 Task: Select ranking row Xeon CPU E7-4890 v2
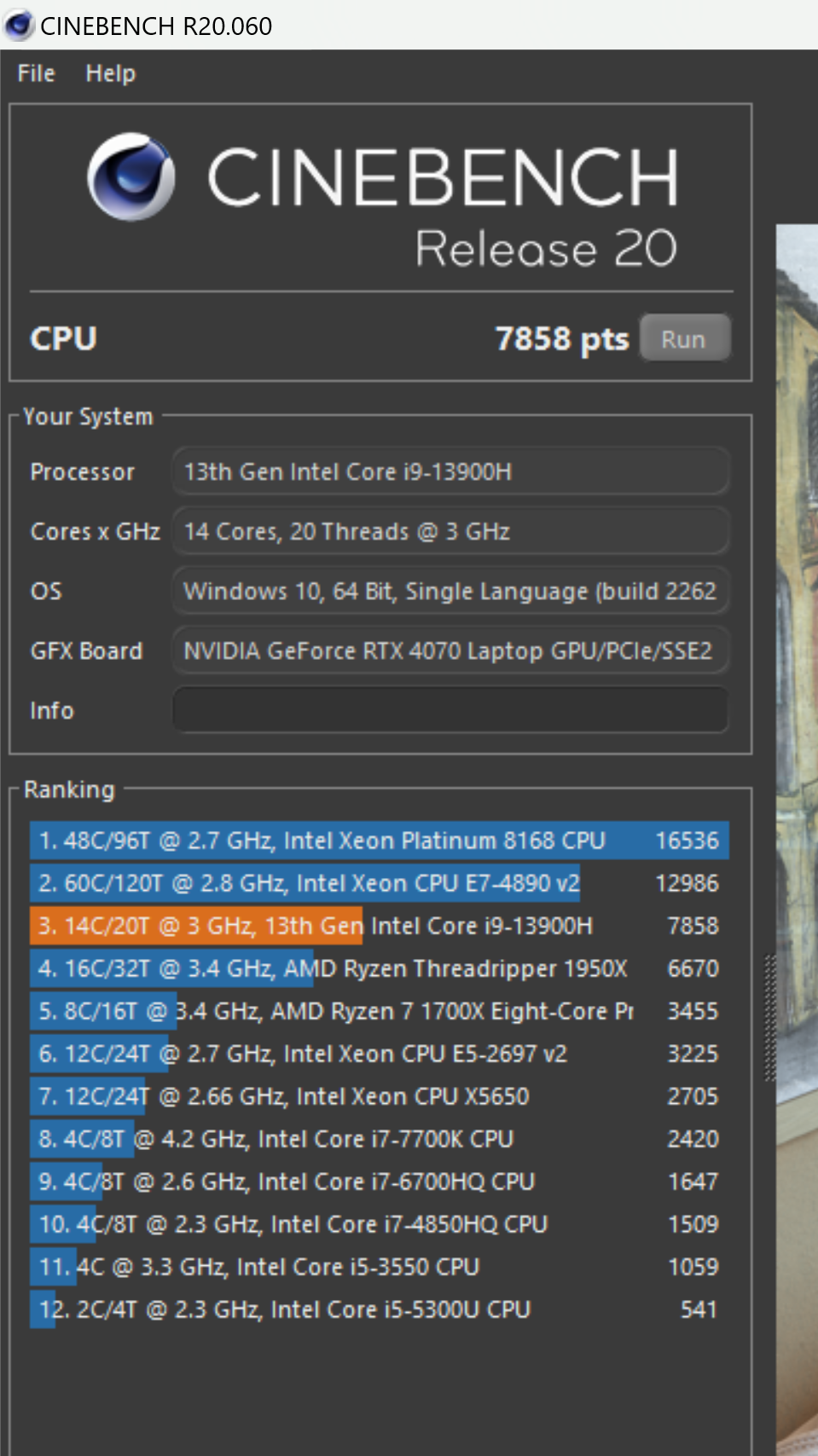380,883
